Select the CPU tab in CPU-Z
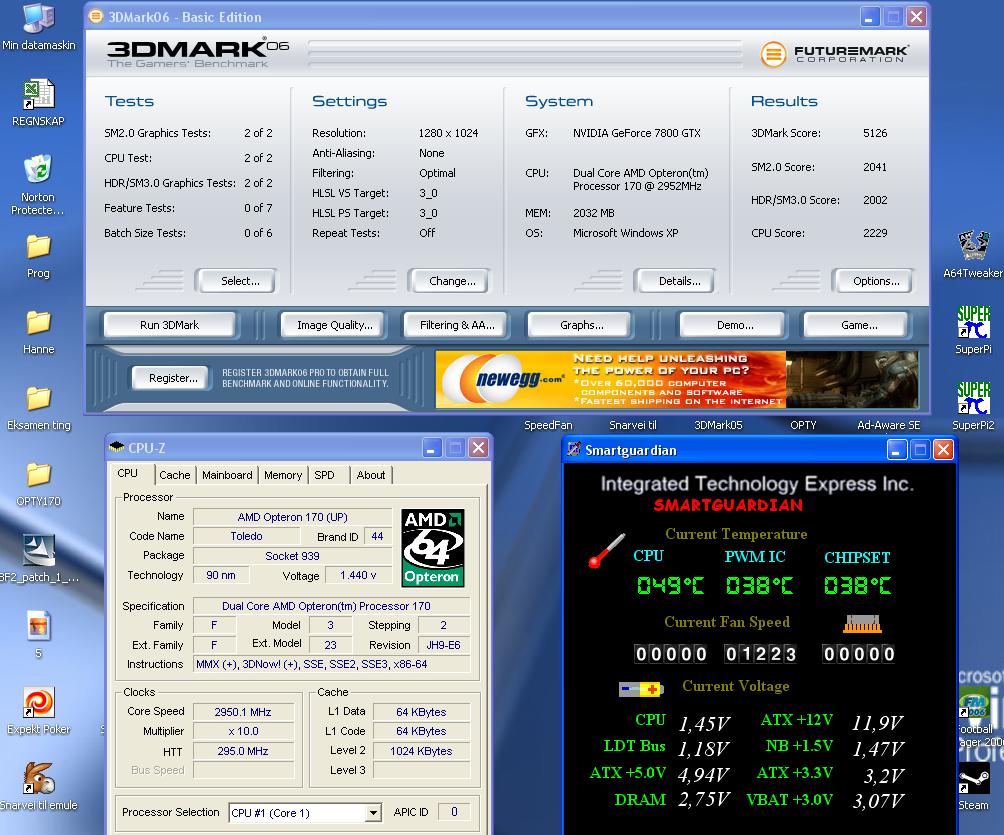The width and height of the screenshot is (1004, 835). pyautogui.click(x=127, y=473)
